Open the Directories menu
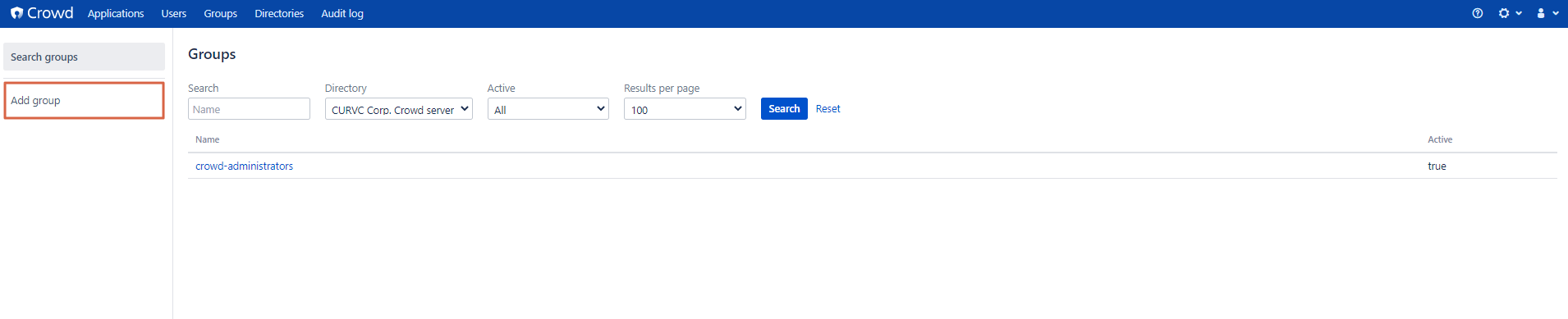The image size is (1568, 319). 279,14
